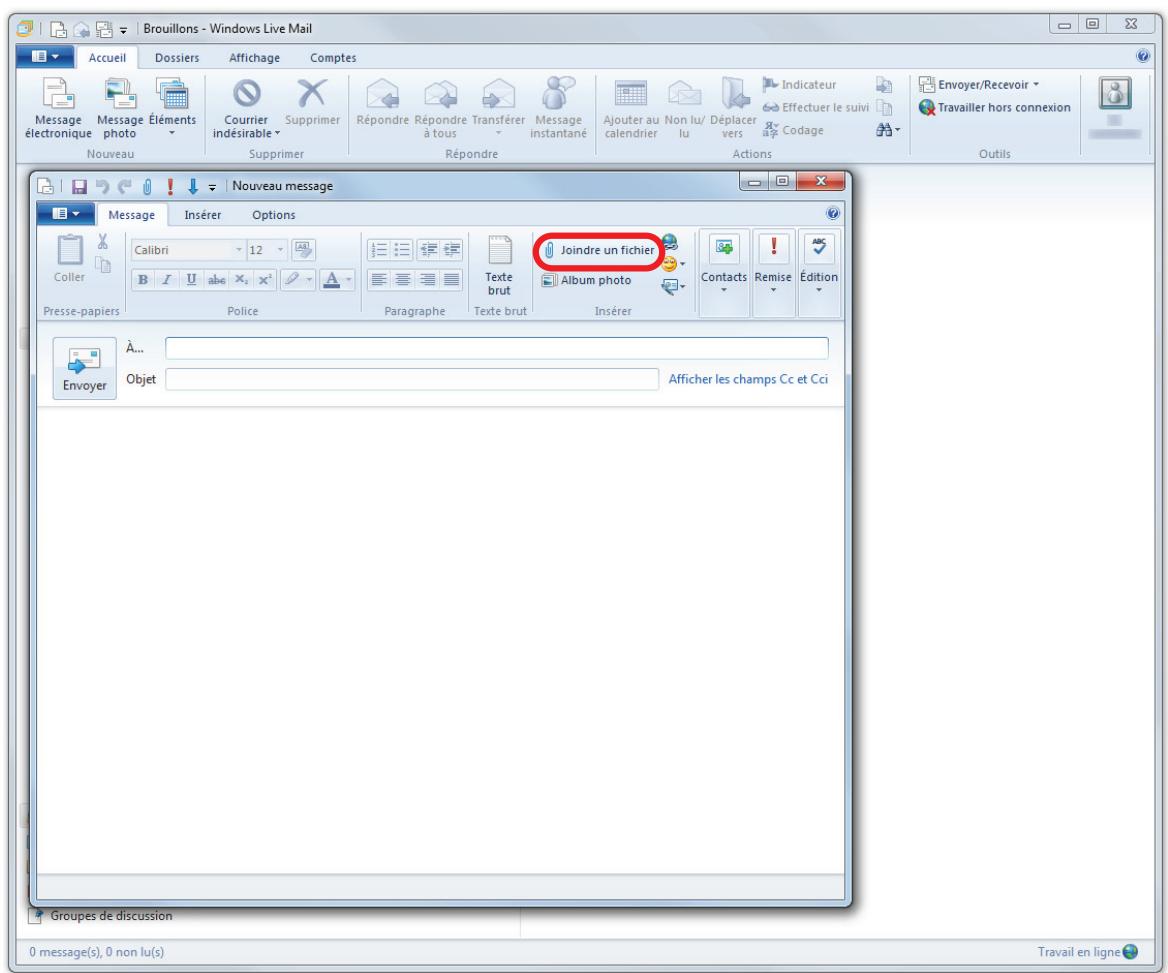1168x973 pixels.
Task: Toggle Subscript formatting
Action: point(241,279)
